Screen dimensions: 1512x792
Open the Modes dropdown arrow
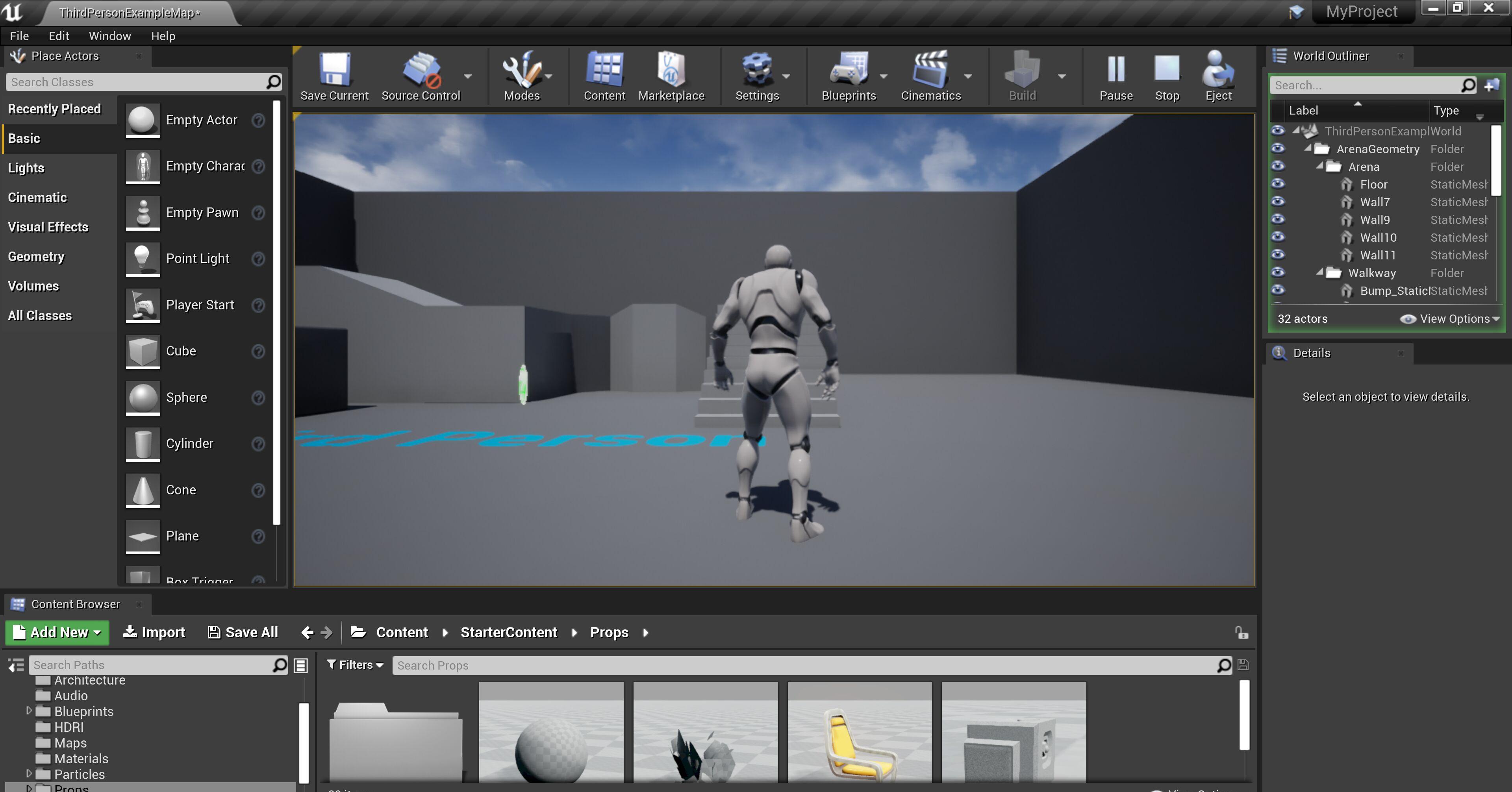coord(548,76)
